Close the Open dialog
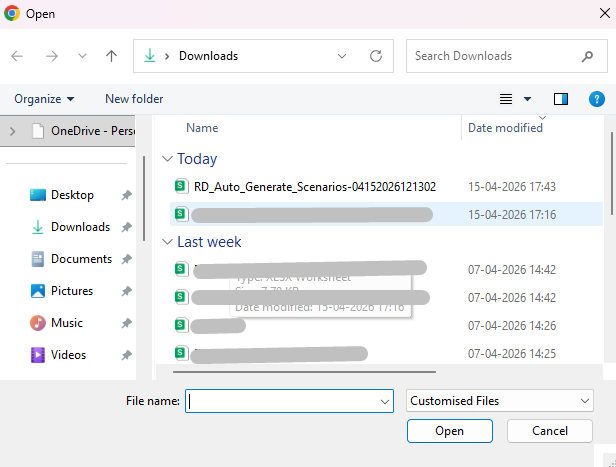The height and width of the screenshot is (467, 616). (x=605, y=13)
